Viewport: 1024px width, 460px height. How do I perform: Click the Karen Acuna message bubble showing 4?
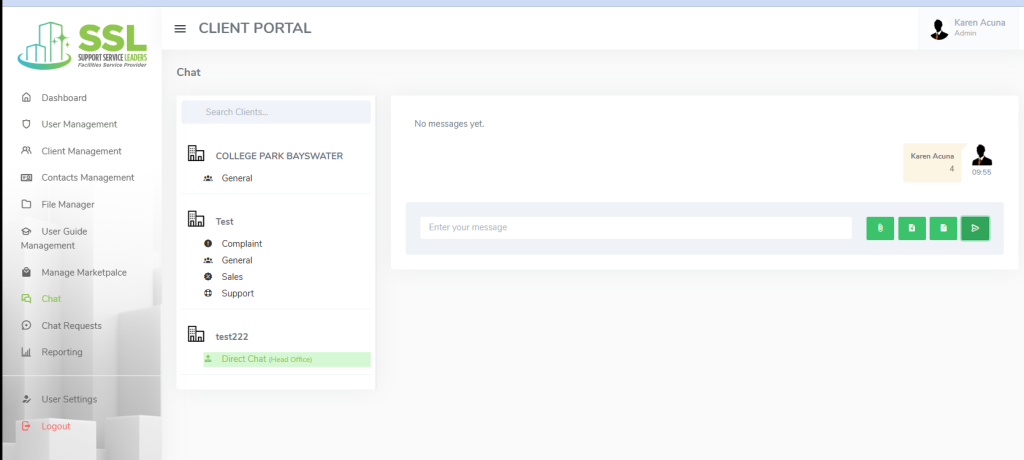click(933, 162)
